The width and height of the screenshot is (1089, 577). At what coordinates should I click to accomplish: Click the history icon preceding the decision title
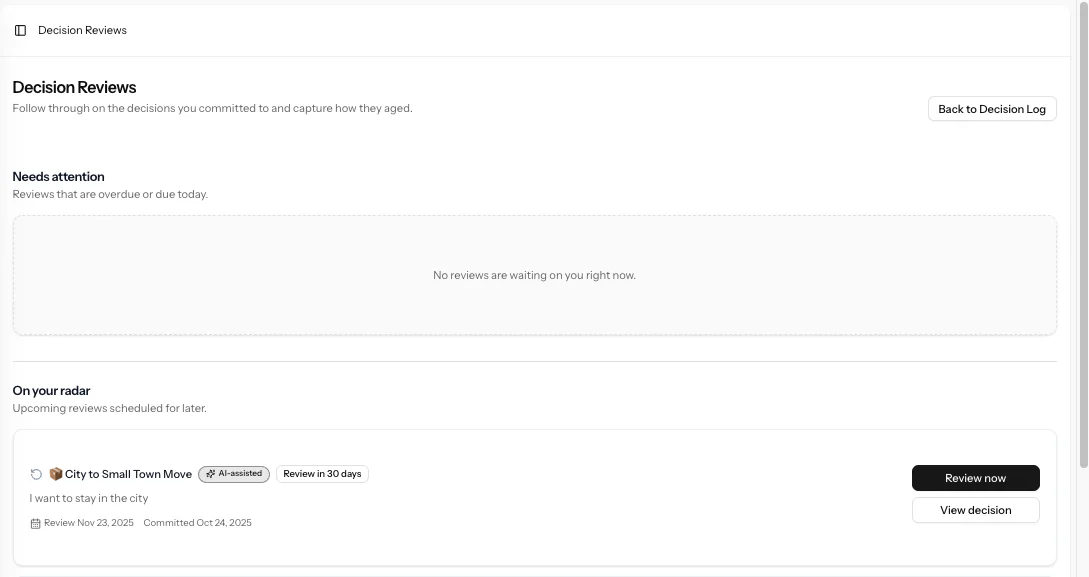(x=36, y=473)
